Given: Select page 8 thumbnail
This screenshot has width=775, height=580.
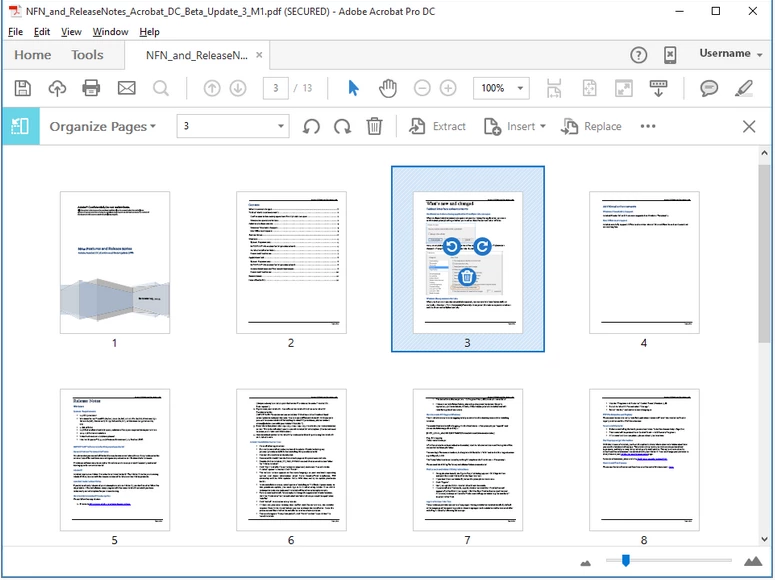Looking at the screenshot, I should (x=644, y=460).
